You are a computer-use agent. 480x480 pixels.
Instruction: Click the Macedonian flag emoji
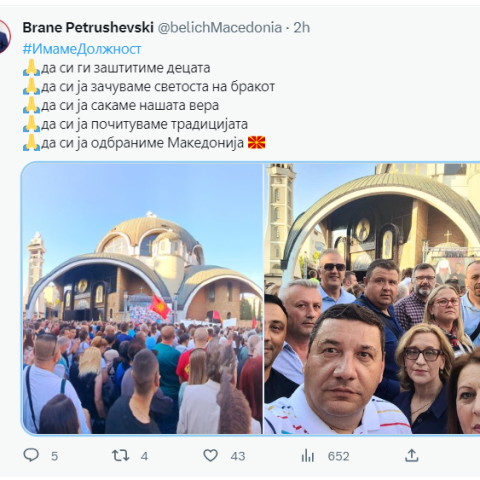click(257, 143)
